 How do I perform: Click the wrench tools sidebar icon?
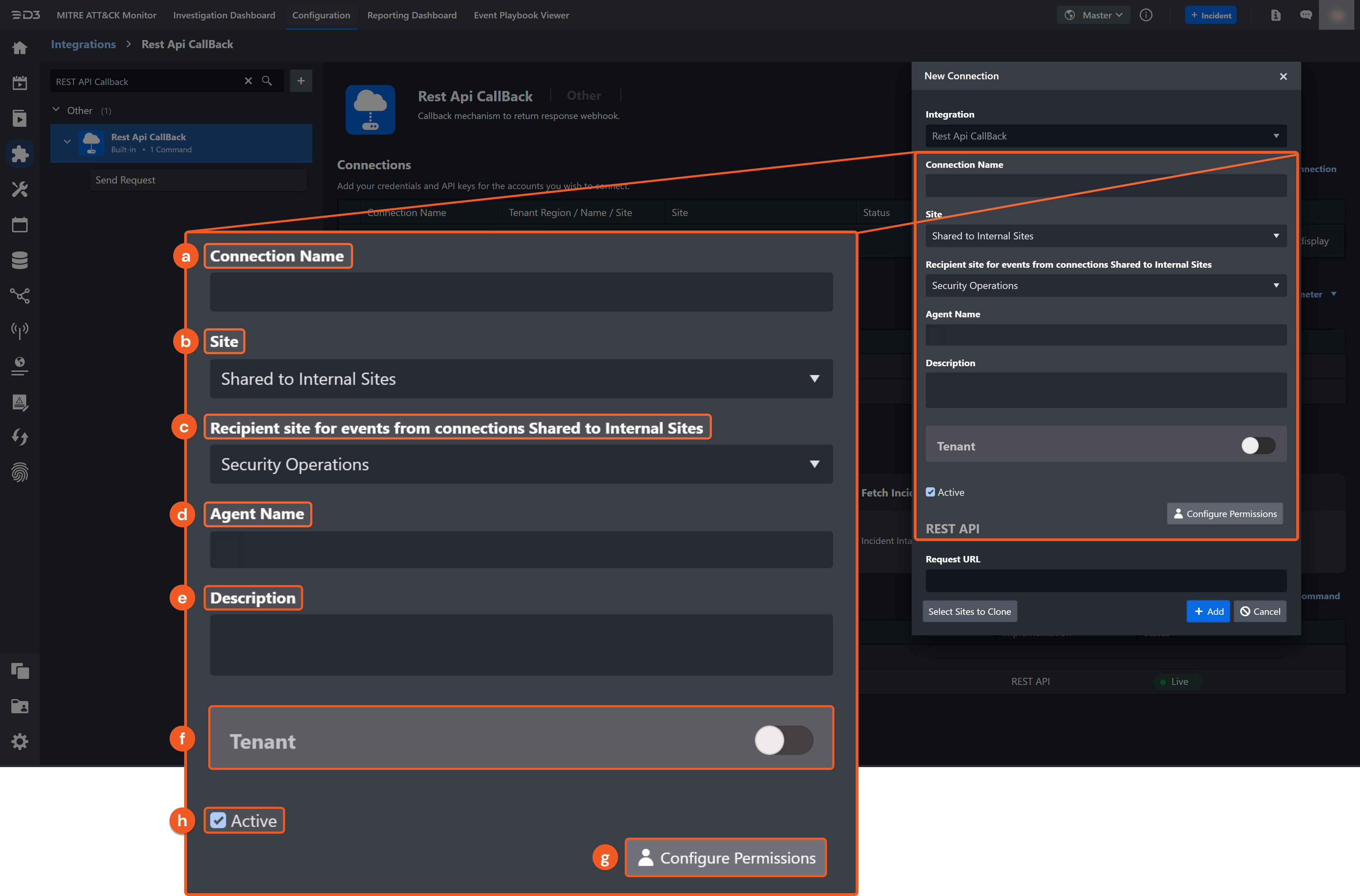point(20,189)
